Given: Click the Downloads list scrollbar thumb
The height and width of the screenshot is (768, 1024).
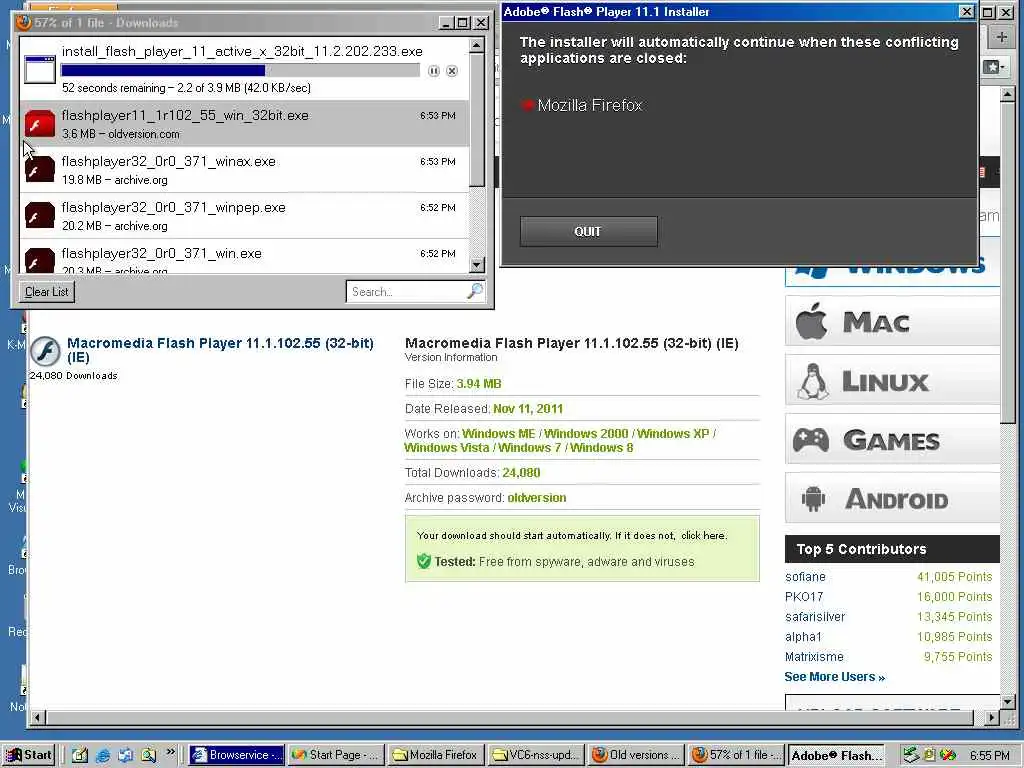Looking at the screenshot, I should 477,121.
